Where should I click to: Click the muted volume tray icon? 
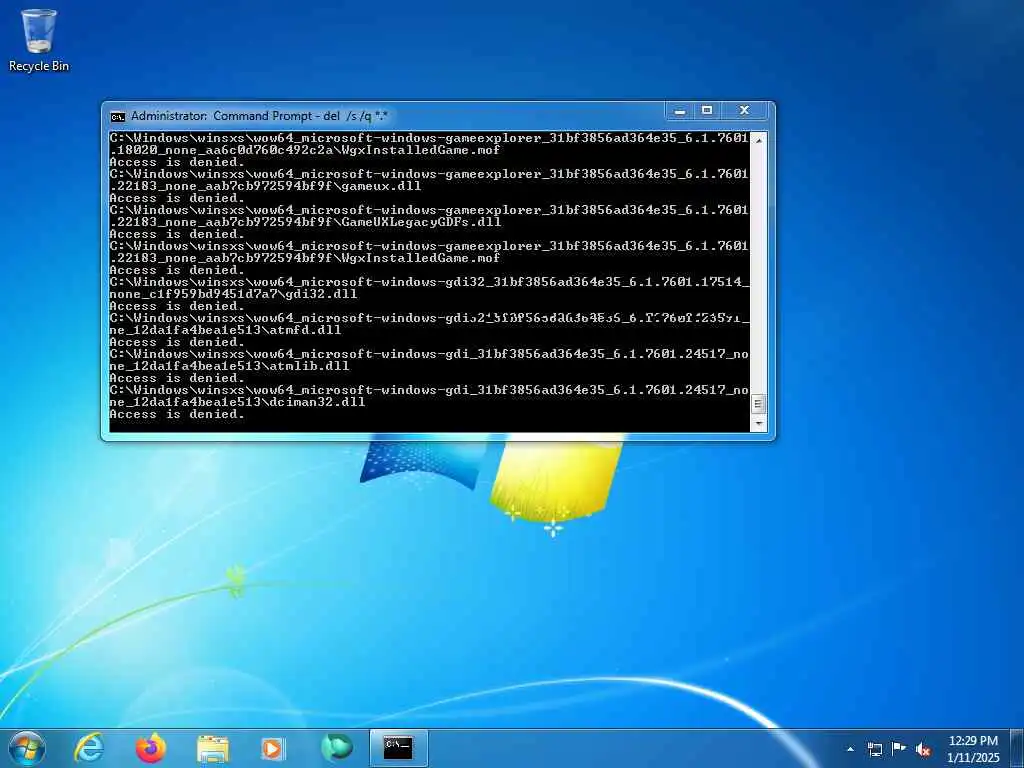[923, 750]
